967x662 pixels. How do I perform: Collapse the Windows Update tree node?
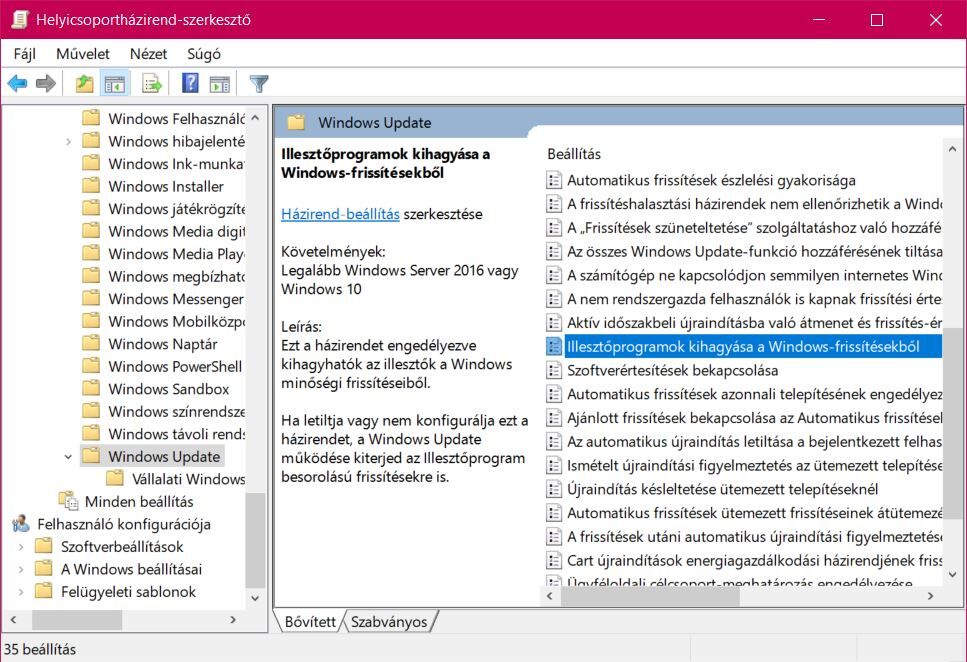coord(68,457)
